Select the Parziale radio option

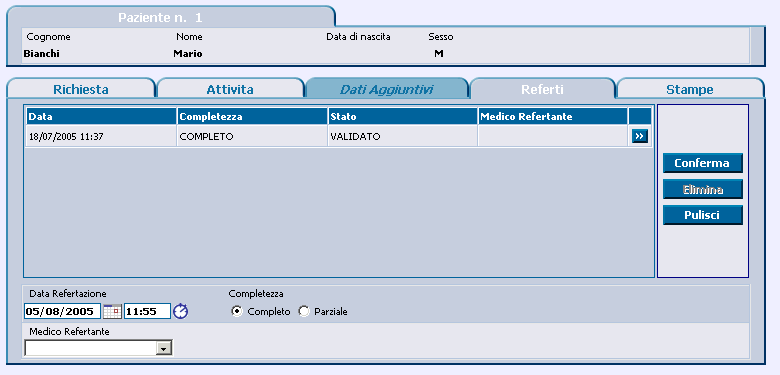(303, 312)
